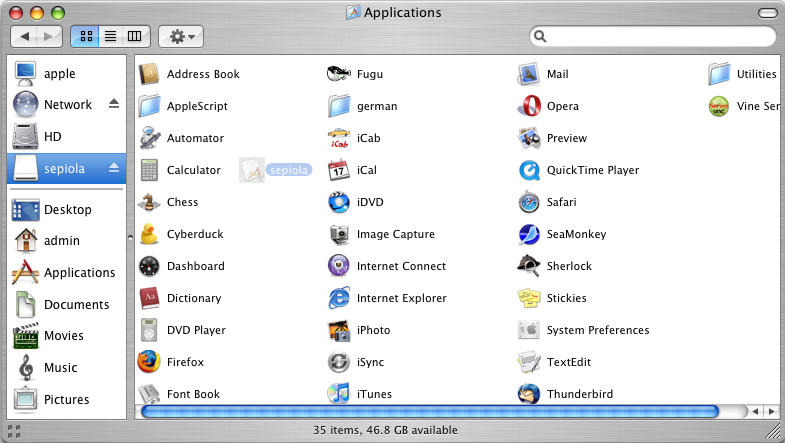Switch to list view mode
This screenshot has height=443, width=785.
[x=111, y=36]
